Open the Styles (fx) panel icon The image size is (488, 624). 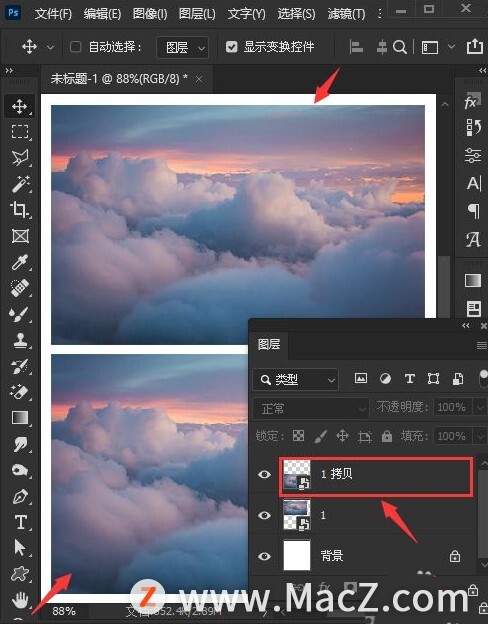tap(472, 102)
